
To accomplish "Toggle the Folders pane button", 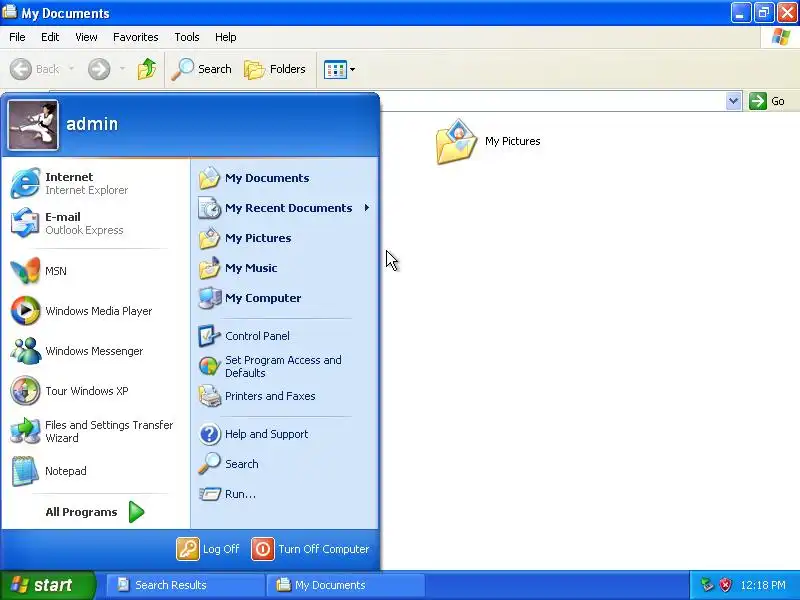I will (x=274, y=69).
